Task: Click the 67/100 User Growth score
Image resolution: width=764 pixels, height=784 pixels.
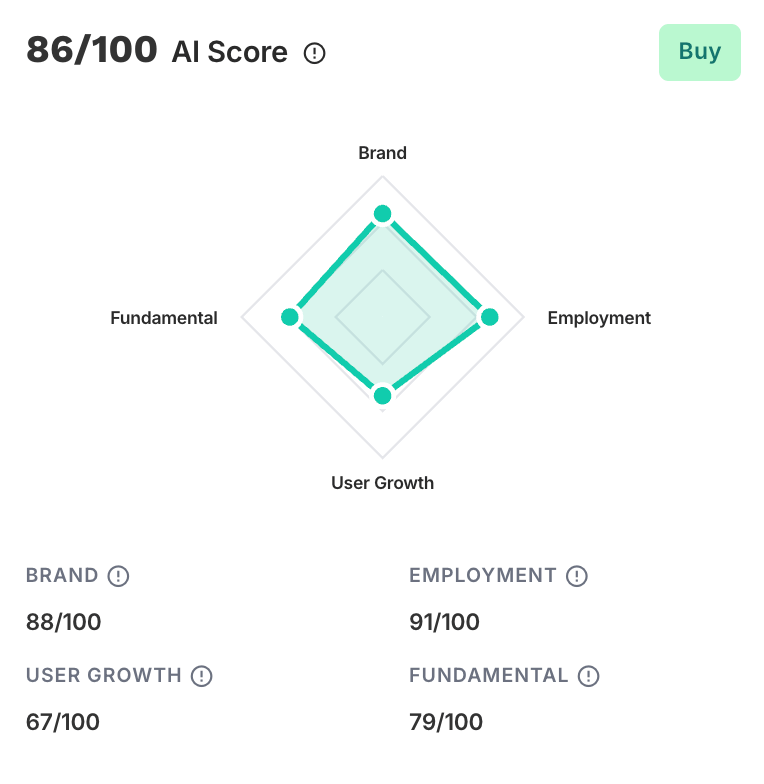Action: 63,721
